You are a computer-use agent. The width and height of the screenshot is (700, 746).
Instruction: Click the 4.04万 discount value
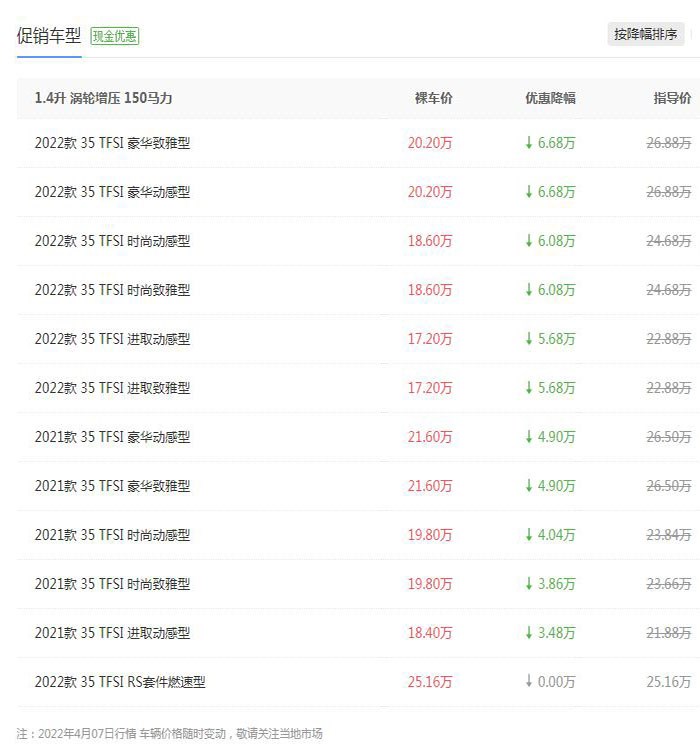(550, 535)
